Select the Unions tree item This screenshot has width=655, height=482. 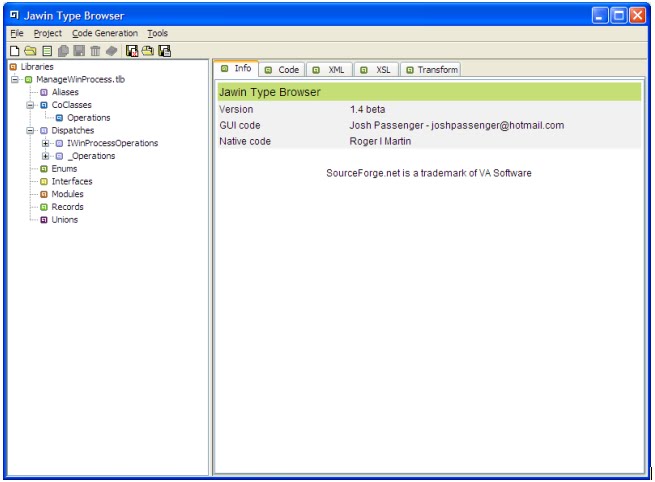click(65, 220)
